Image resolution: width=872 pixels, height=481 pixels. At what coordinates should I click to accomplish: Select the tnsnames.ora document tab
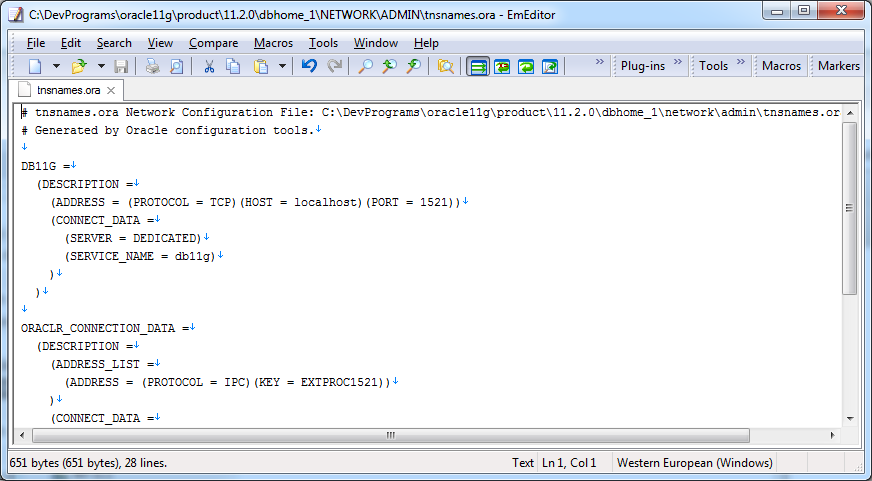pos(66,90)
